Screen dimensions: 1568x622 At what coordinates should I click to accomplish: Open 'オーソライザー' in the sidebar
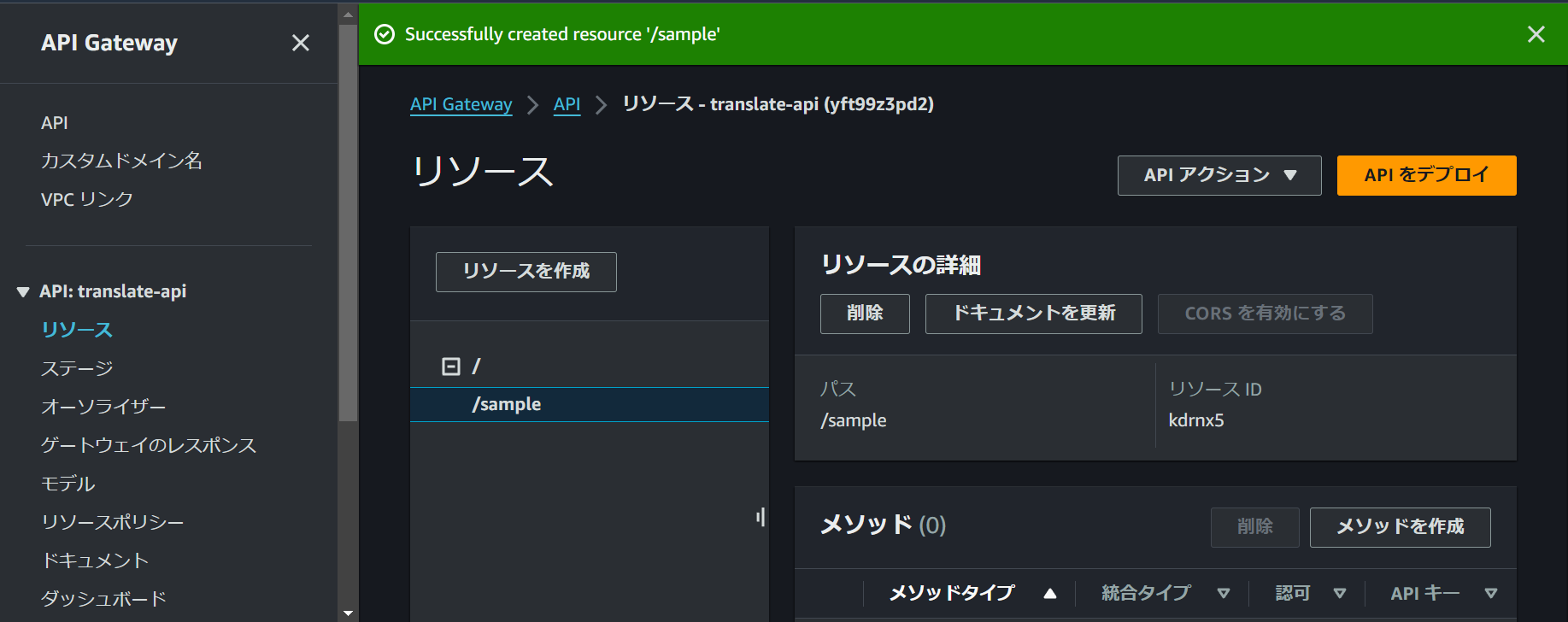[103, 407]
